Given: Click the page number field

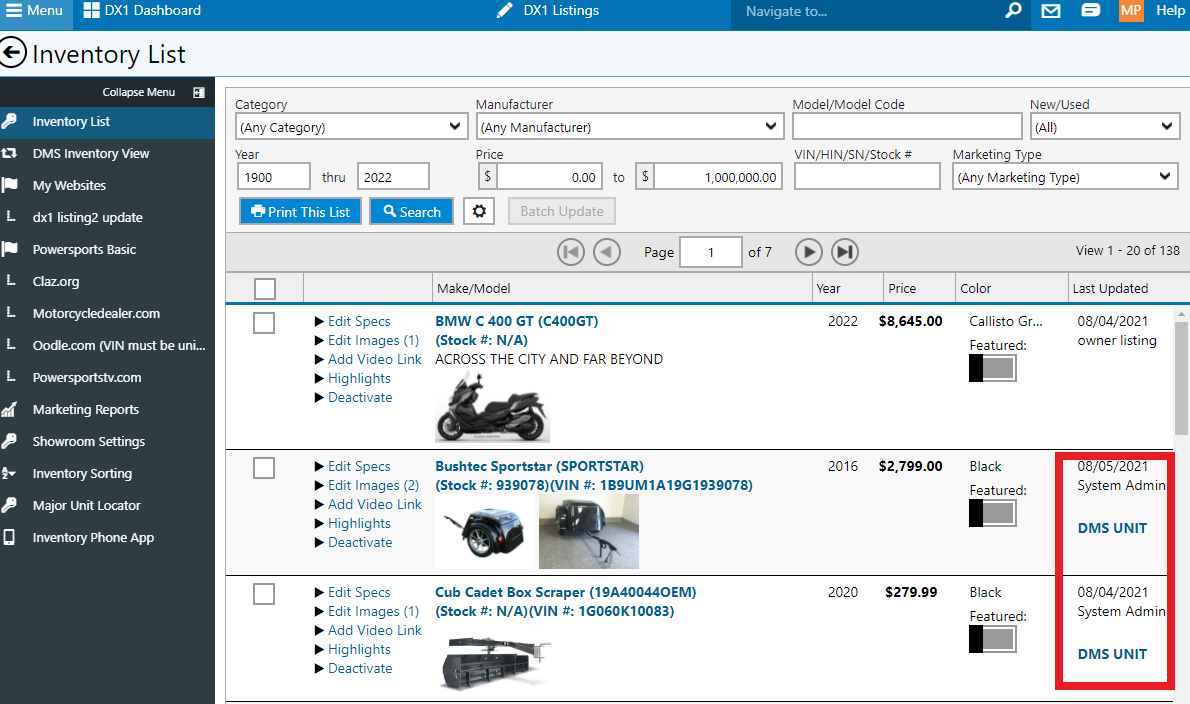Looking at the screenshot, I should (710, 252).
